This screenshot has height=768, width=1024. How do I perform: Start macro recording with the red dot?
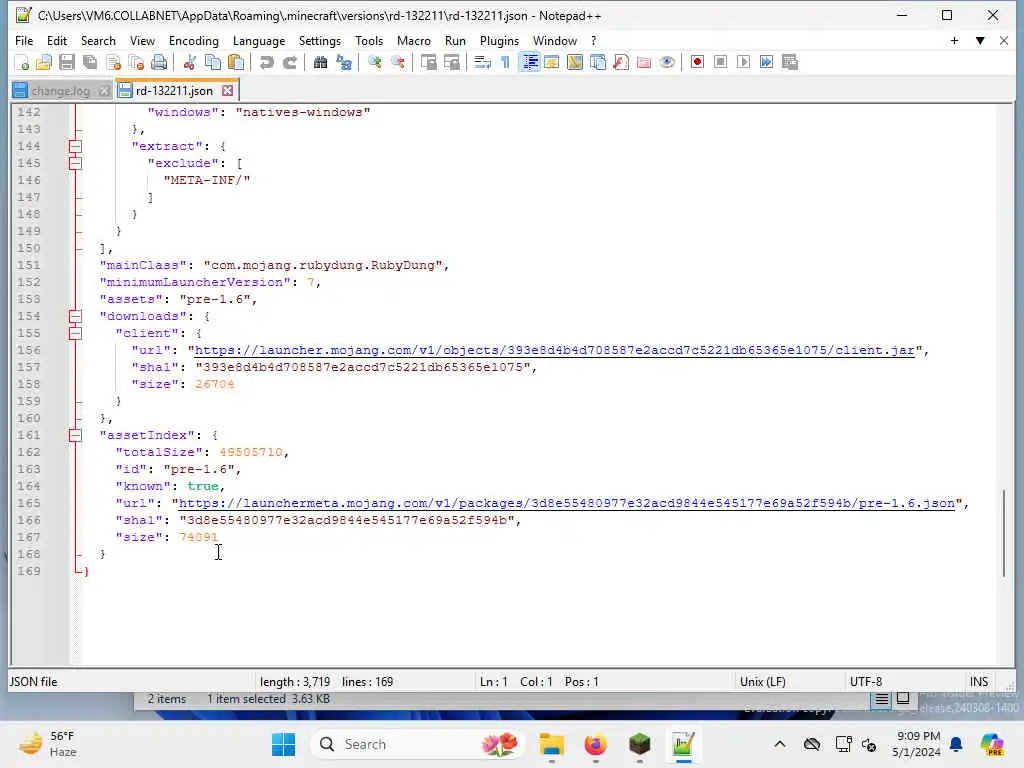[x=697, y=62]
